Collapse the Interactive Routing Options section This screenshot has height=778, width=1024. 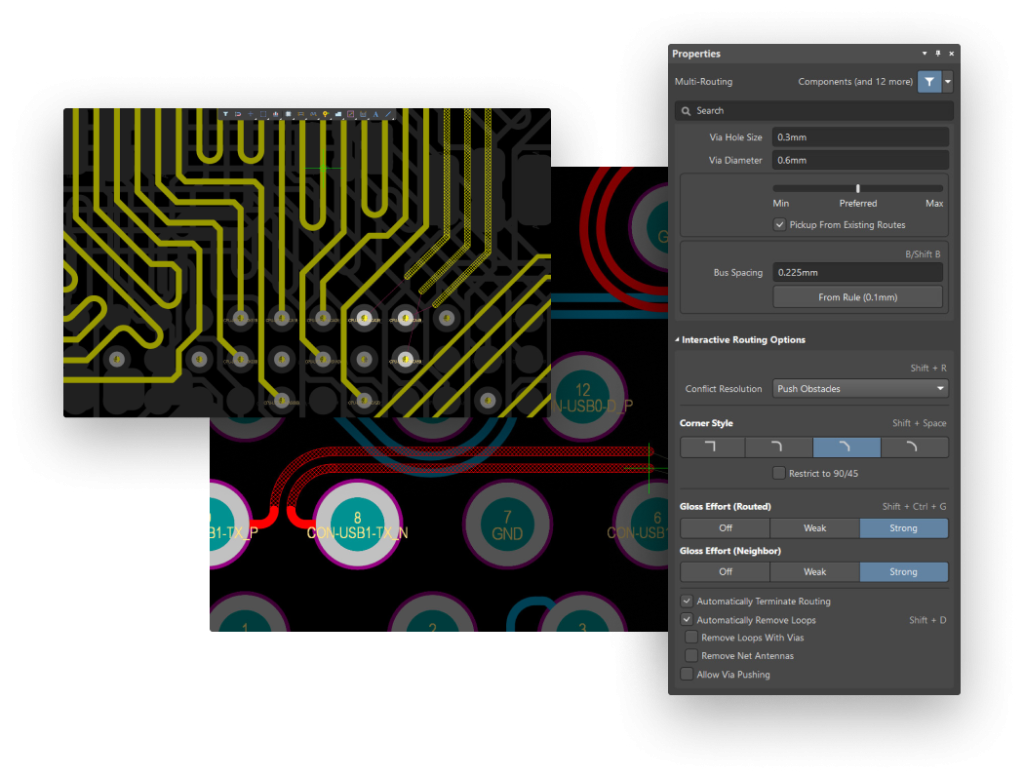click(677, 340)
